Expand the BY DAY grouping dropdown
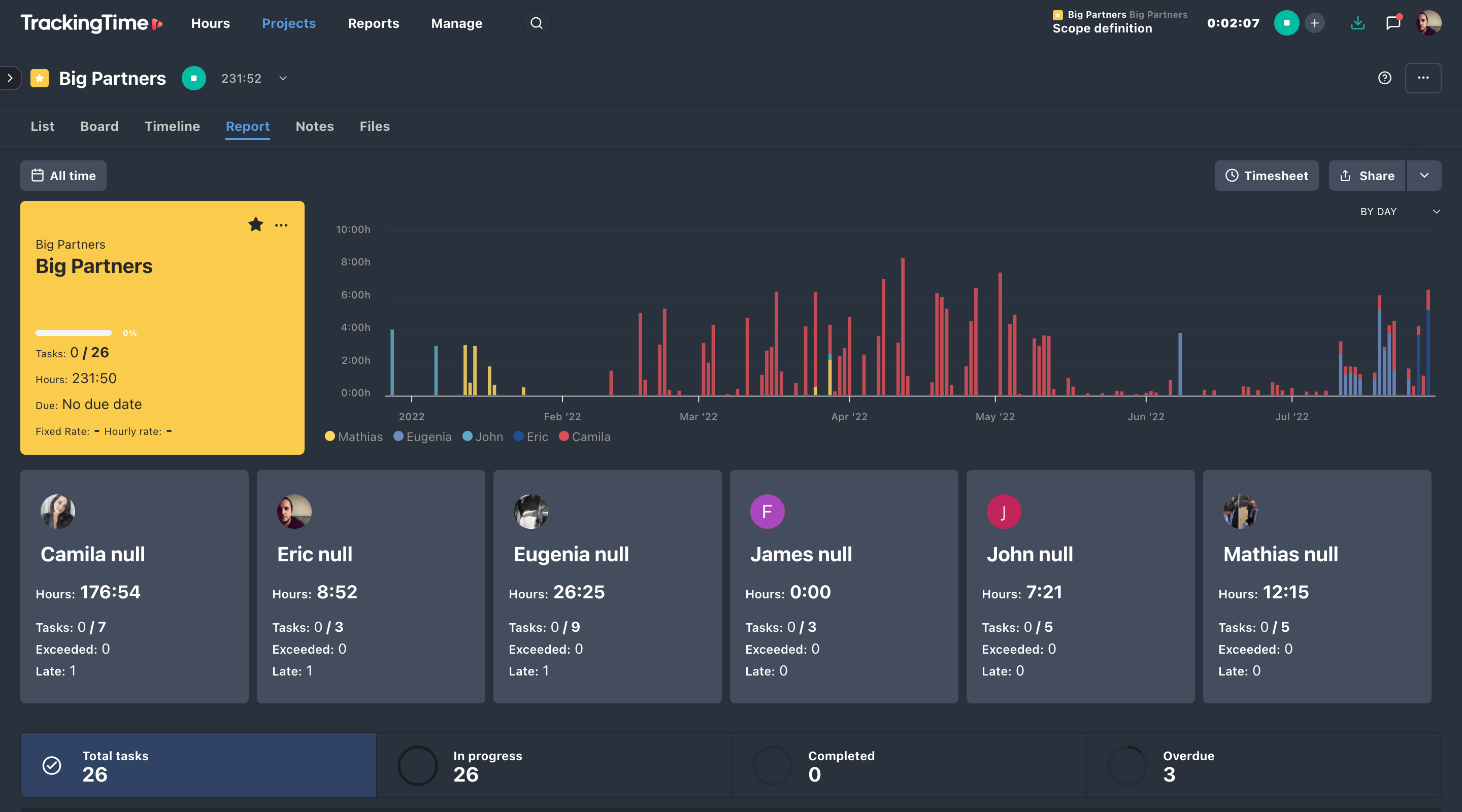 coord(1436,211)
